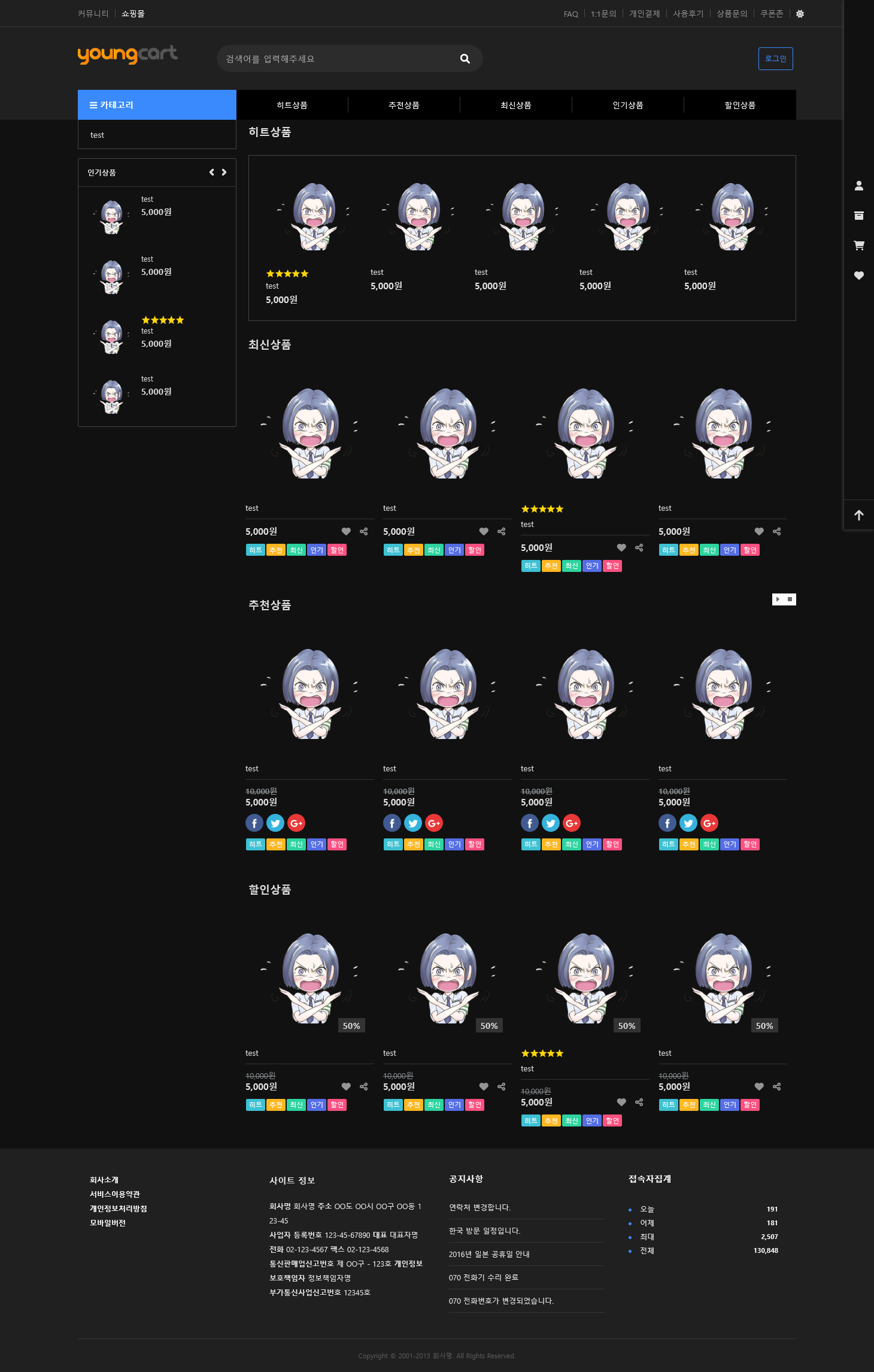Show next items in 인기상품 panel
Image resolution: width=874 pixels, height=1372 pixels.
(224, 172)
